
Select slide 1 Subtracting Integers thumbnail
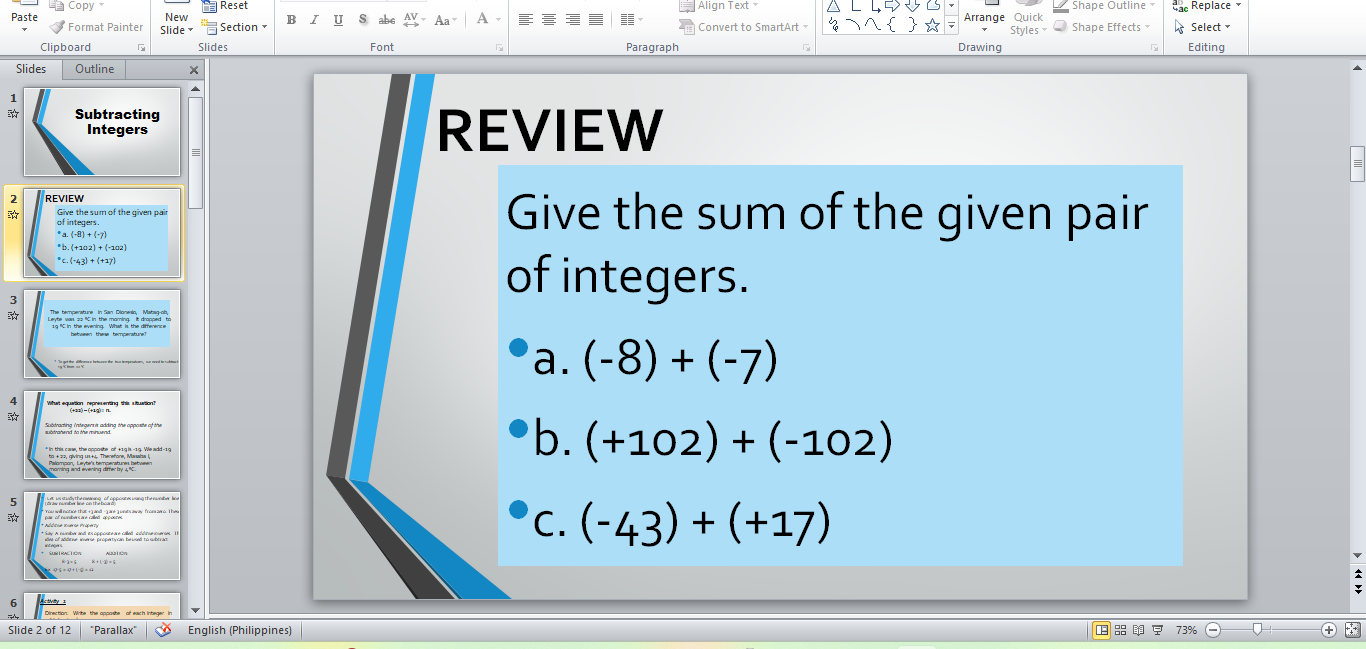pyautogui.click(x=102, y=132)
